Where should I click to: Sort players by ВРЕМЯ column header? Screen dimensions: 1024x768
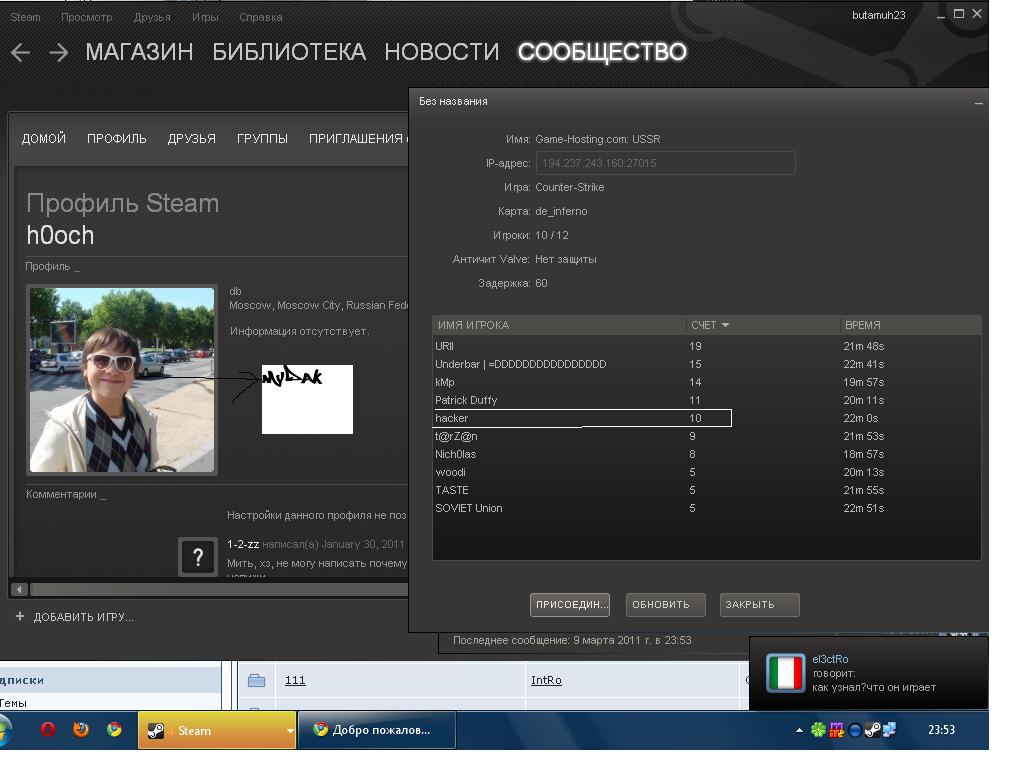point(909,325)
